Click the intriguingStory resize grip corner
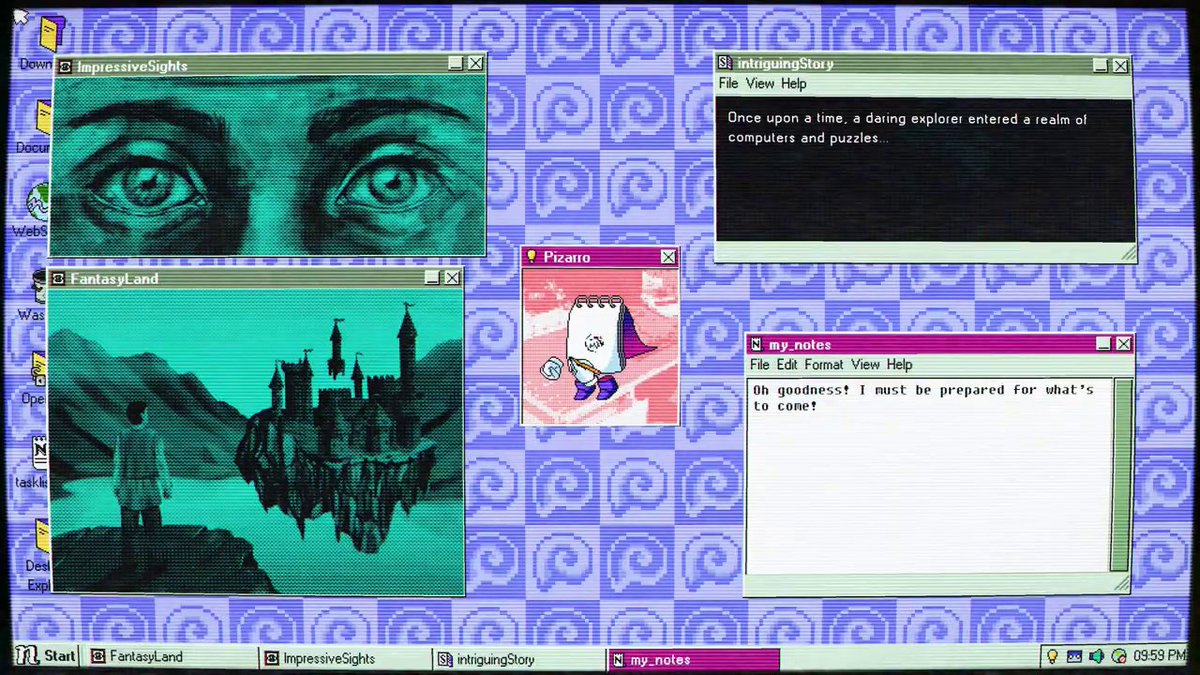Image resolution: width=1200 pixels, height=675 pixels. click(1128, 254)
